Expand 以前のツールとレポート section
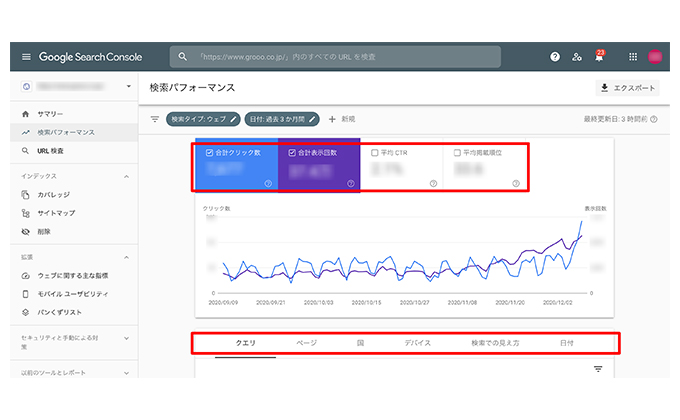The width and height of the screenshot is (680, 420). (x=126, y=373)
